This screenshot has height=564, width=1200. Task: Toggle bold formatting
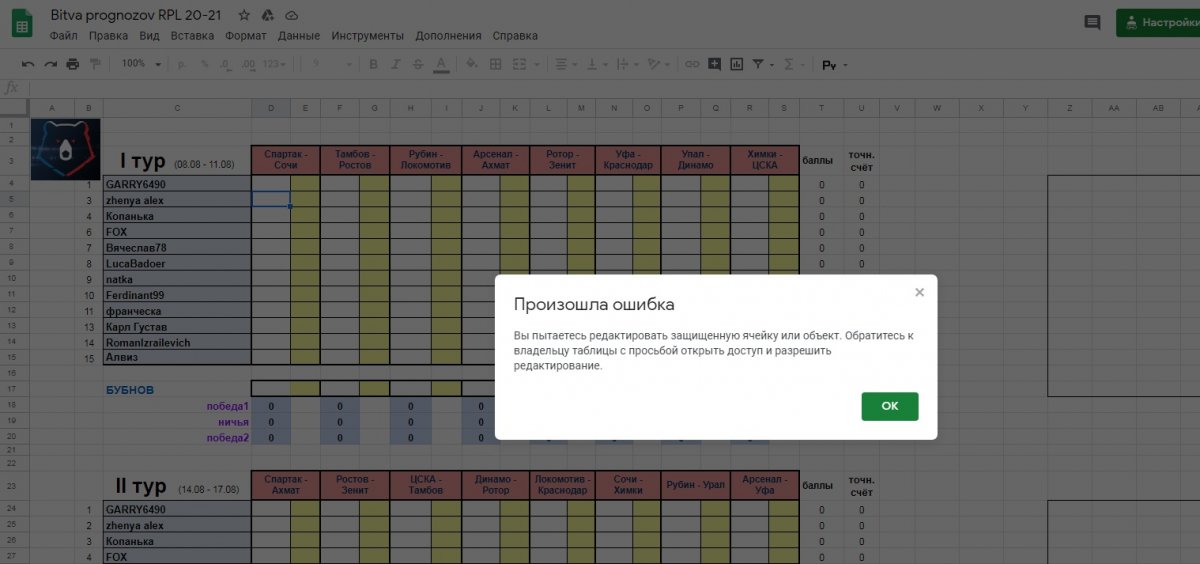pyautogui.click(x=373, y=64)
